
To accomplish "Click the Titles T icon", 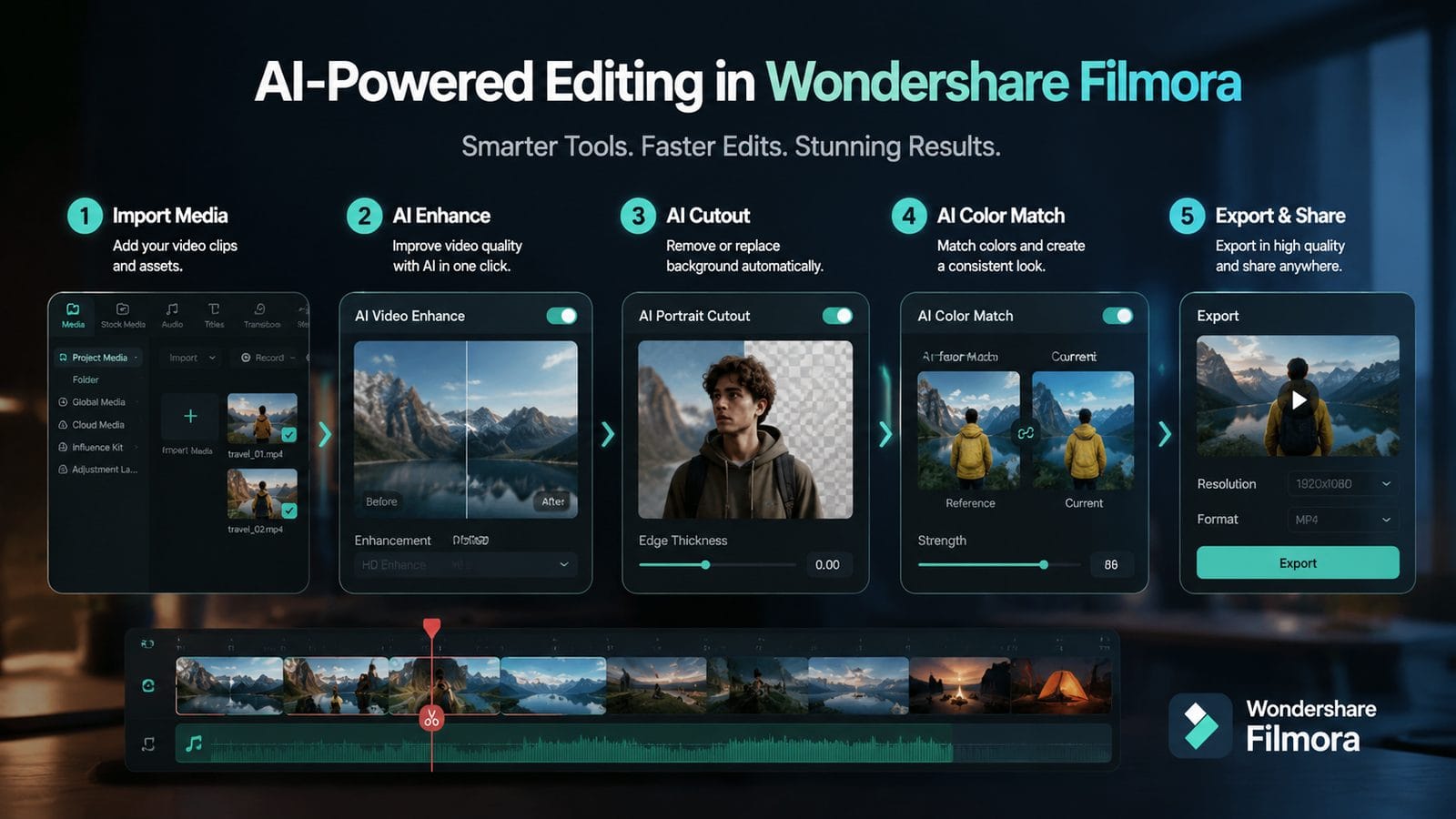I will coord(214,309).
